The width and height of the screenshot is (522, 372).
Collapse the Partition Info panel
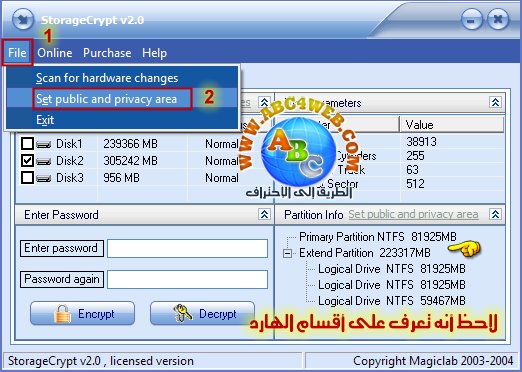495,214
